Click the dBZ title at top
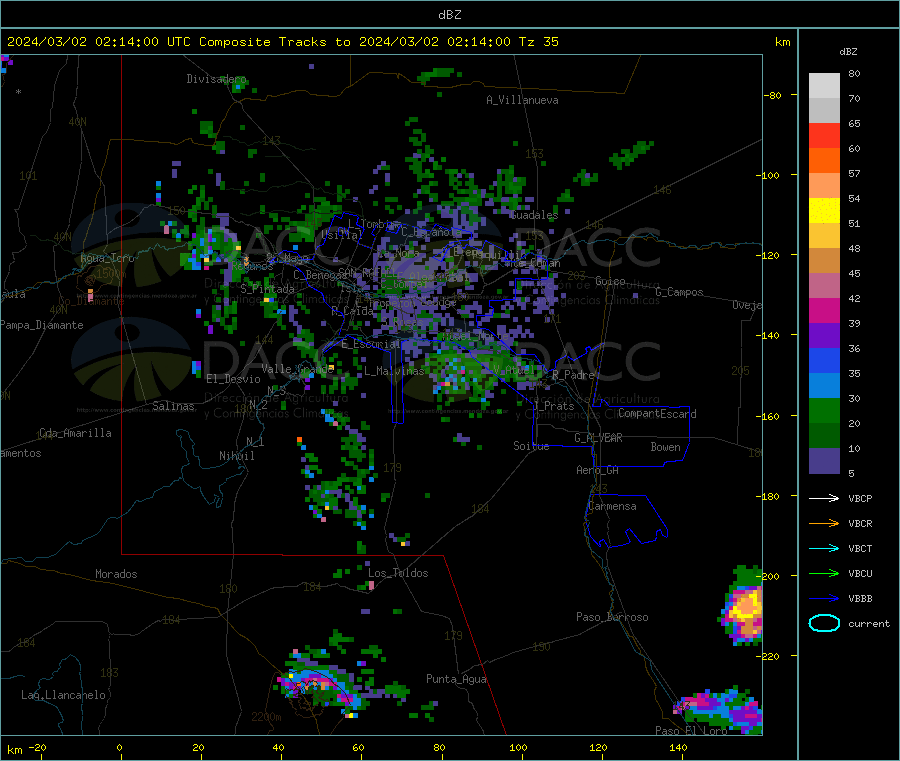 coord(449,15)
